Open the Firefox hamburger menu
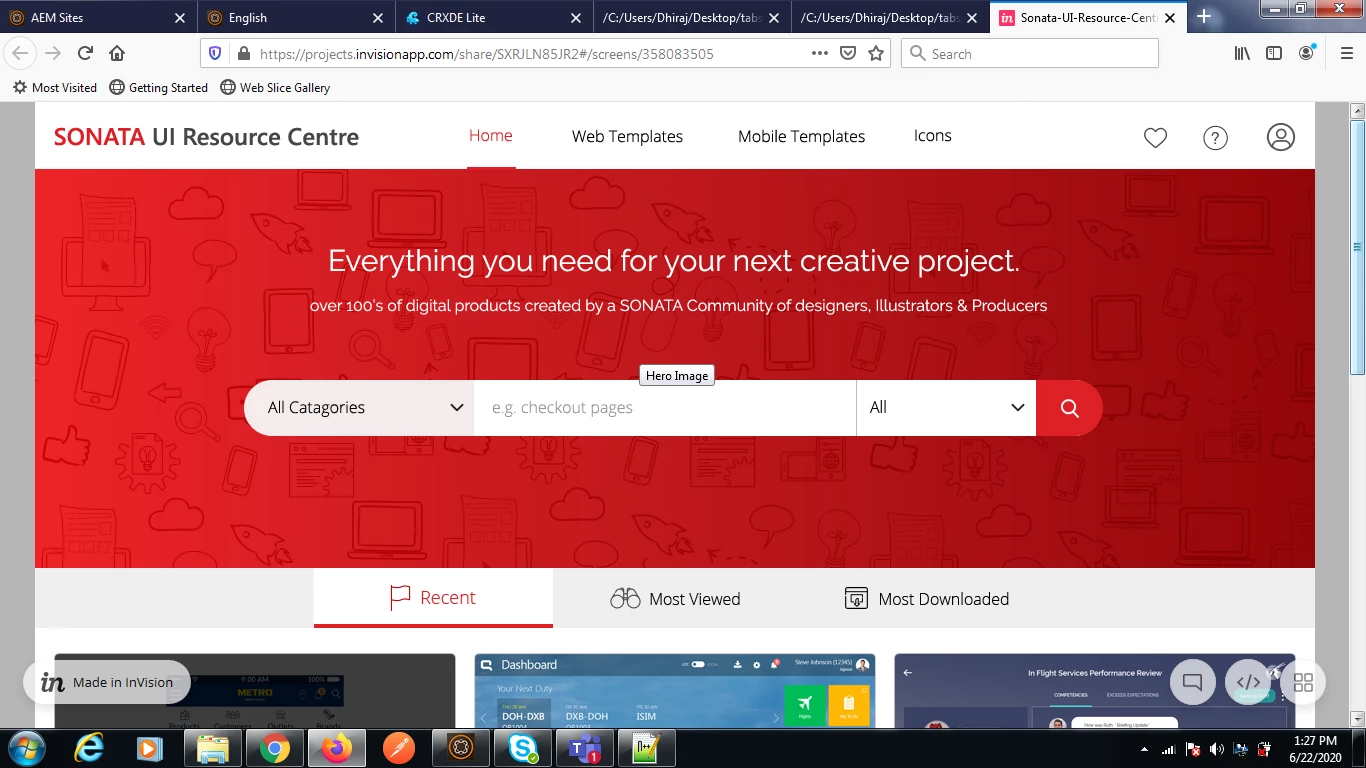Viewport: 1366px width, 768px height. coord(1346,54)
